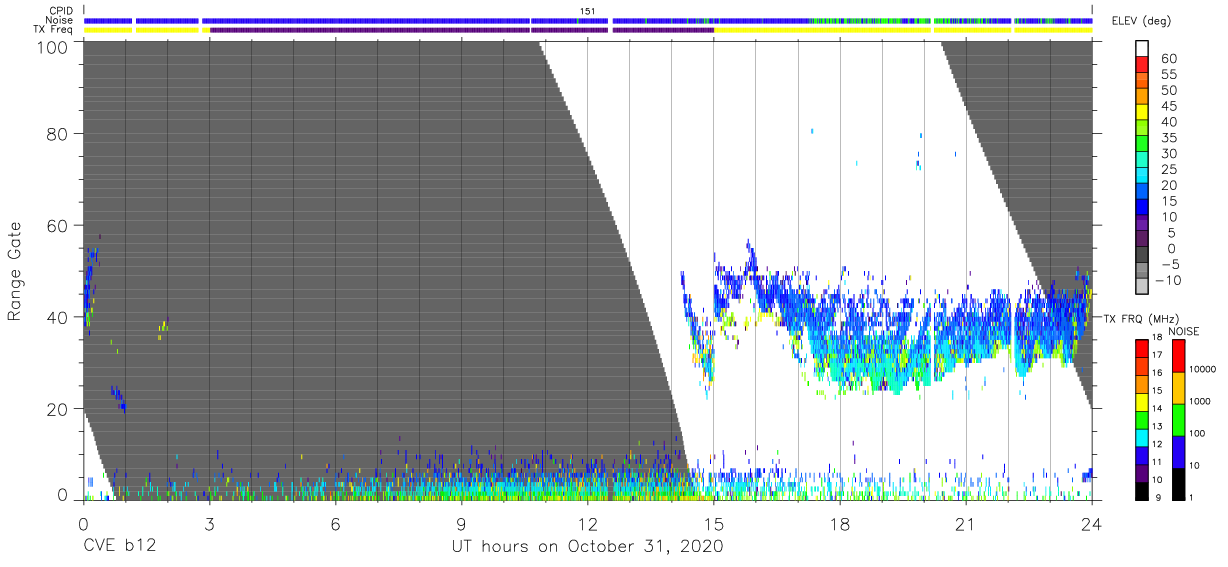Click the 'NOISE' colorbar title

click(x=1184, y=331)
